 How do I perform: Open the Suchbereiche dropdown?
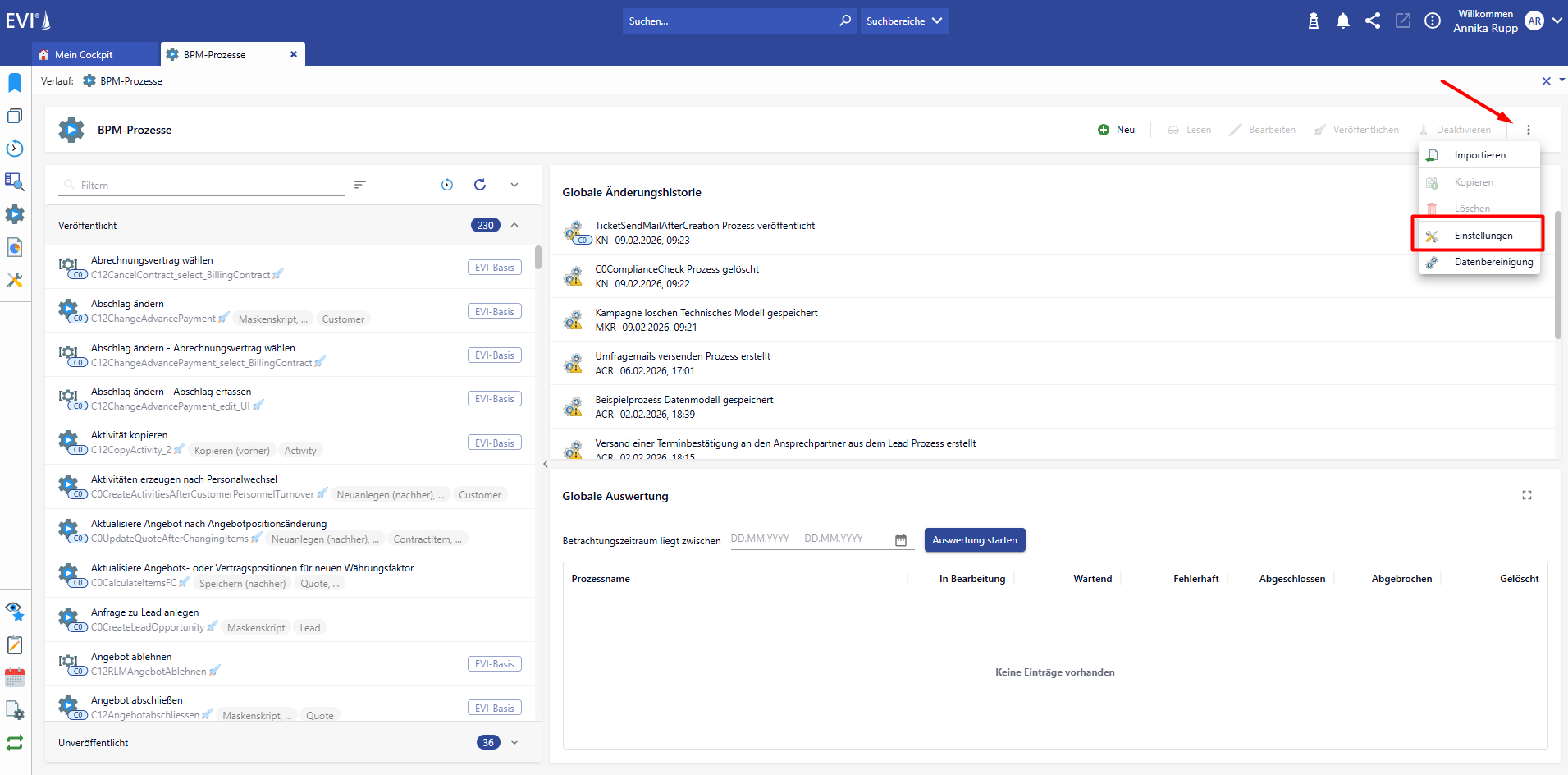coord(904,21)
